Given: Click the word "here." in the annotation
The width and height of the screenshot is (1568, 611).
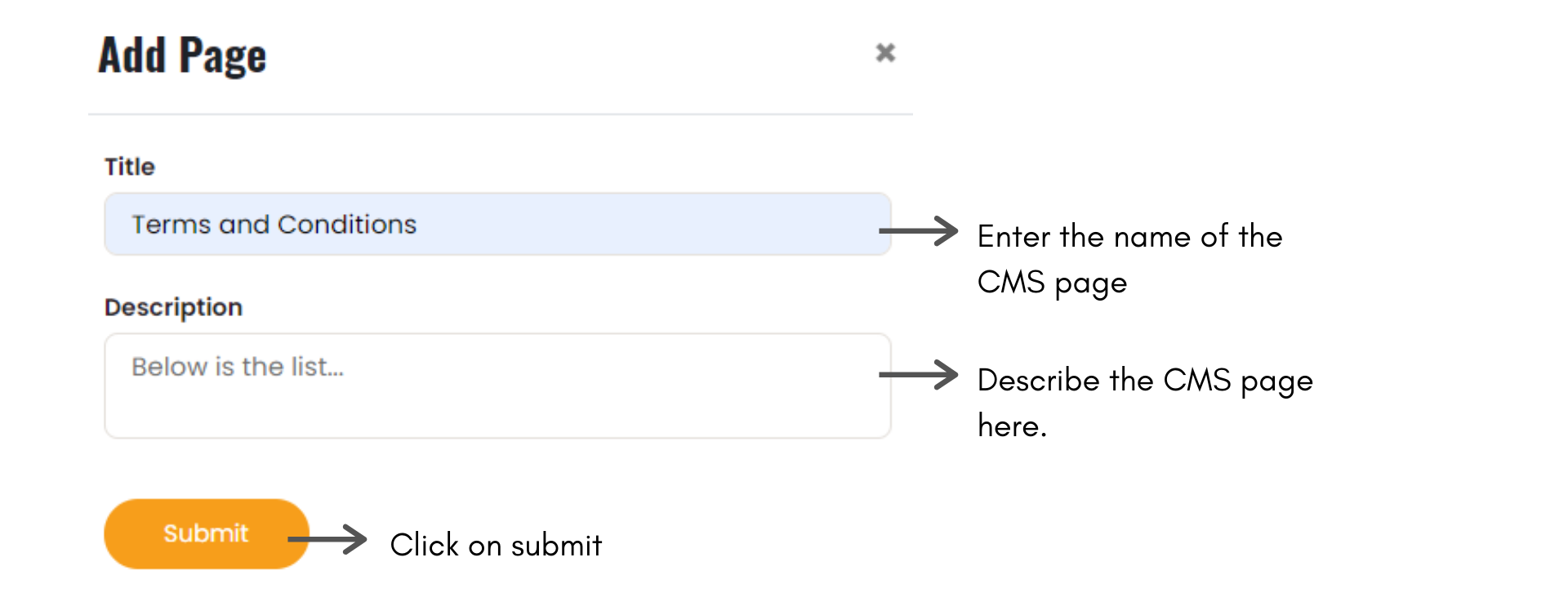Looking at the screenshot, I should (1012, 426).
